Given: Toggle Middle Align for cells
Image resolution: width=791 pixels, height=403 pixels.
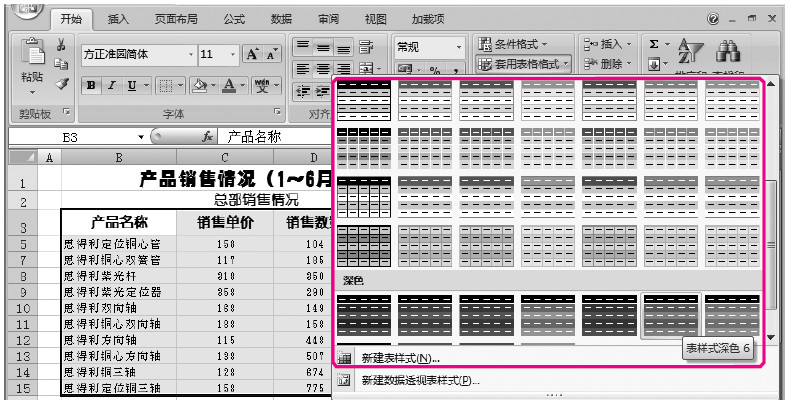Looking at the screenshot, I should (x=323, y=47).
